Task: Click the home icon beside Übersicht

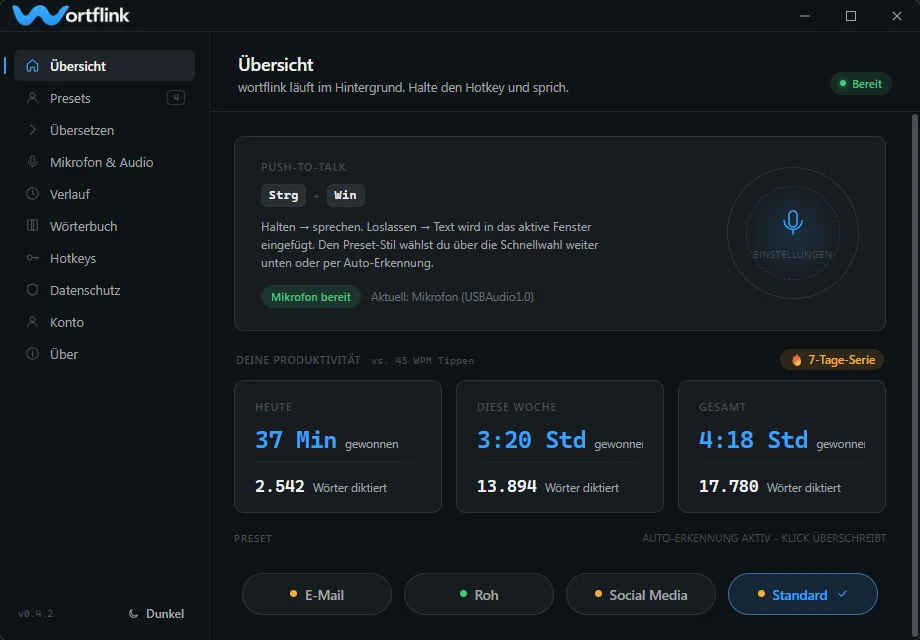Action: pos(33,66)
